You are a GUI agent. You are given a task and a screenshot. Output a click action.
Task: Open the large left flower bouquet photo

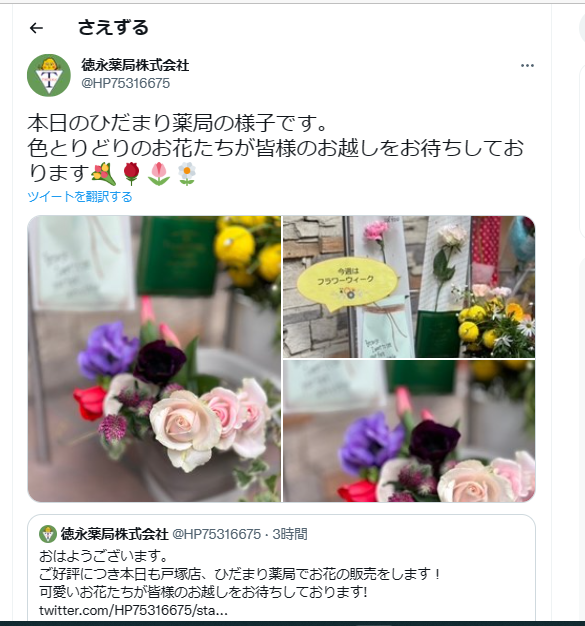pos(154,359)
